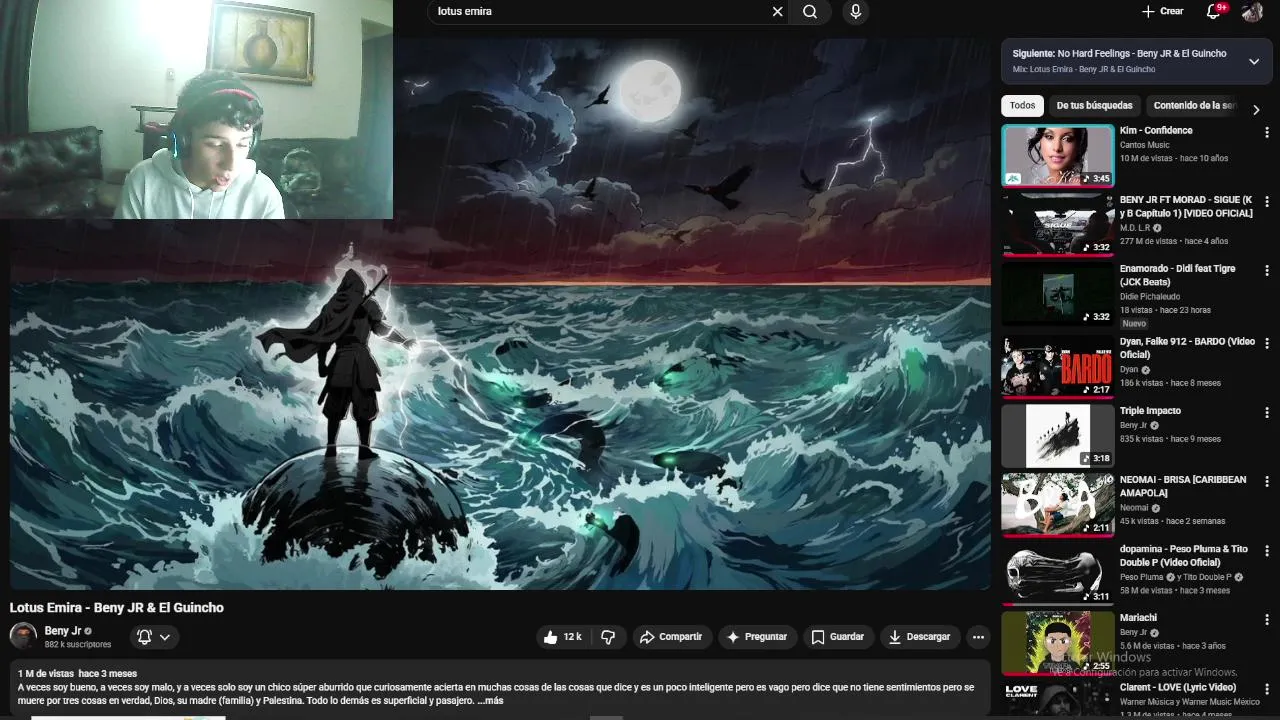The width and height of the screenshot is (1280, 720).
Task: Open Didie Pichaleudo channel name
Action: 1150,297
